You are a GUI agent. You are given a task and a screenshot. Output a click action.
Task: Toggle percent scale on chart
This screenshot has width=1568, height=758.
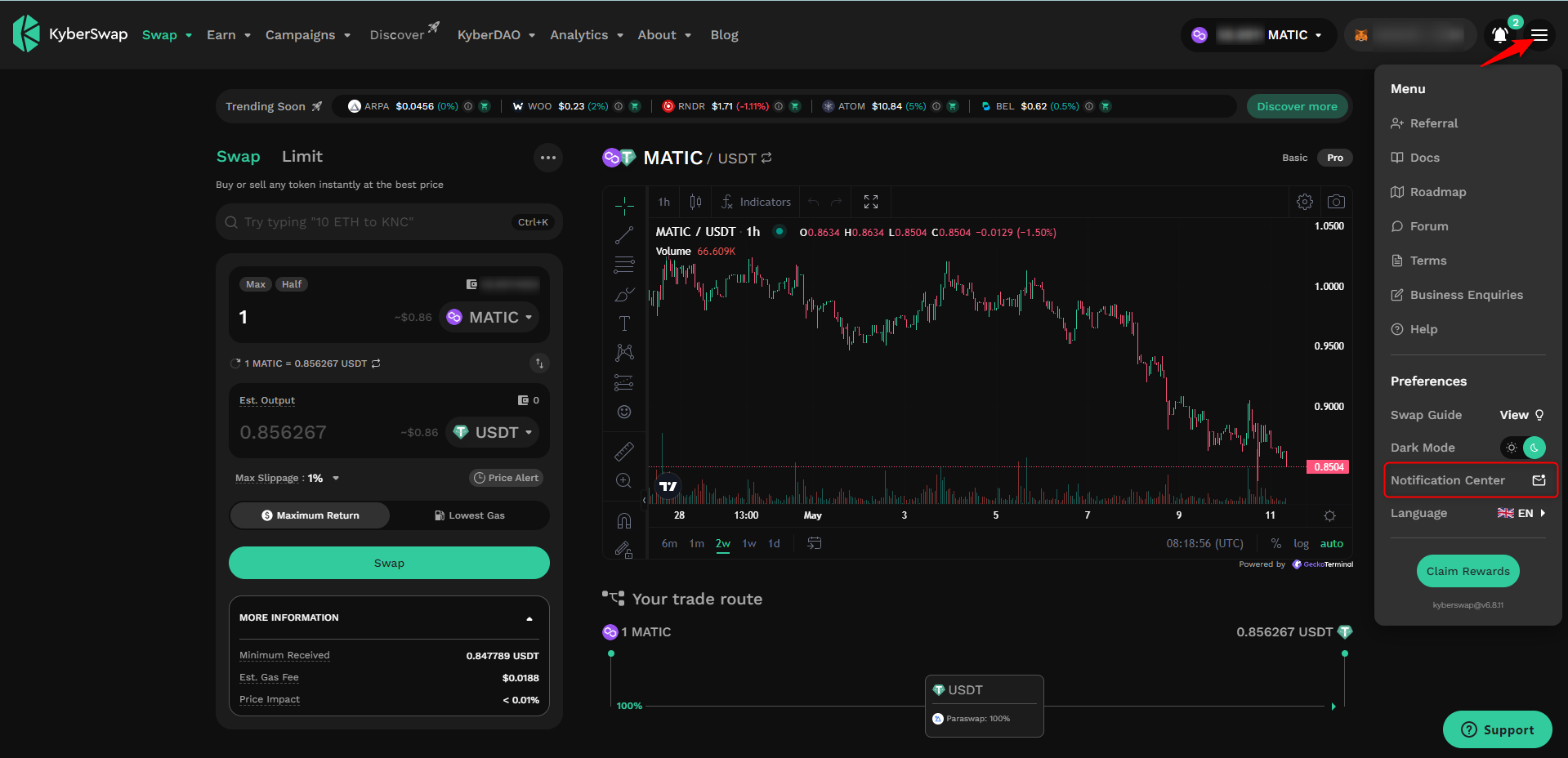coord(1276,543)
